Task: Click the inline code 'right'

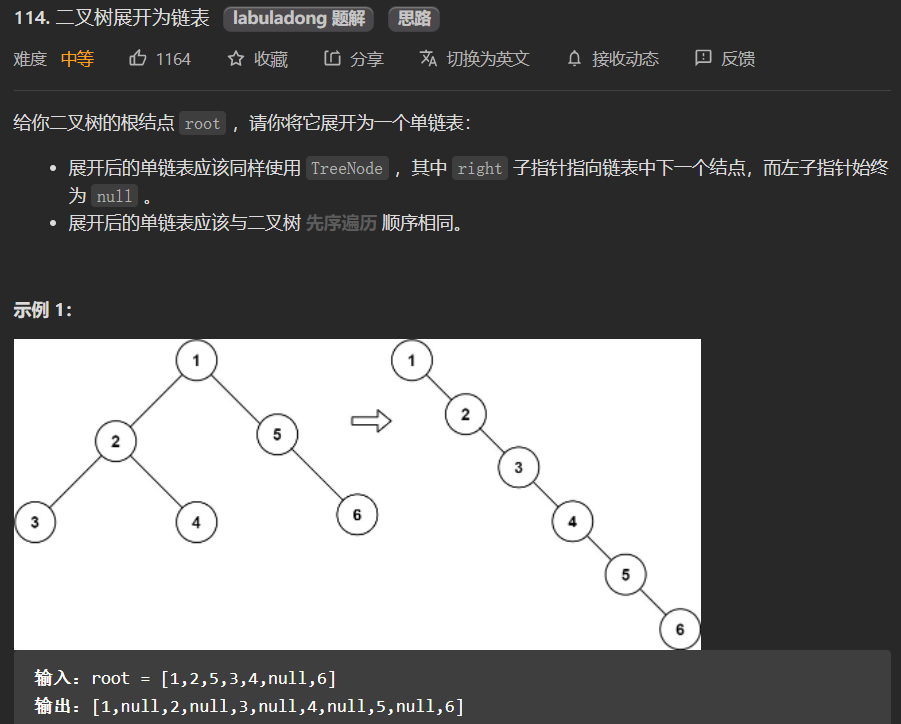Action: click(480, 168)
